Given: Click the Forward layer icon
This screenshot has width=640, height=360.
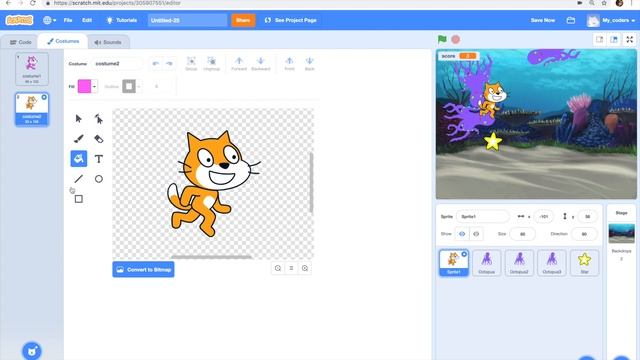Looking at the screenshot, I should point(239,64).
